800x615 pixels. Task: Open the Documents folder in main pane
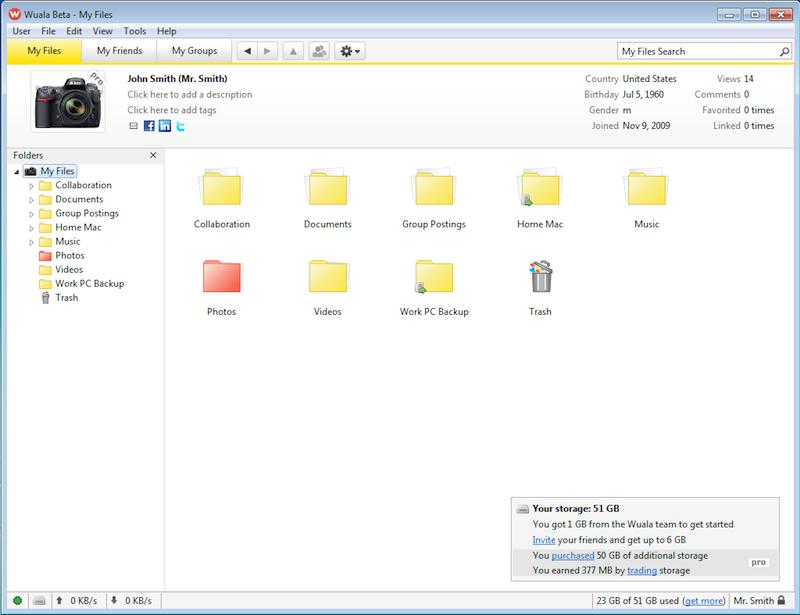(328, 187)
